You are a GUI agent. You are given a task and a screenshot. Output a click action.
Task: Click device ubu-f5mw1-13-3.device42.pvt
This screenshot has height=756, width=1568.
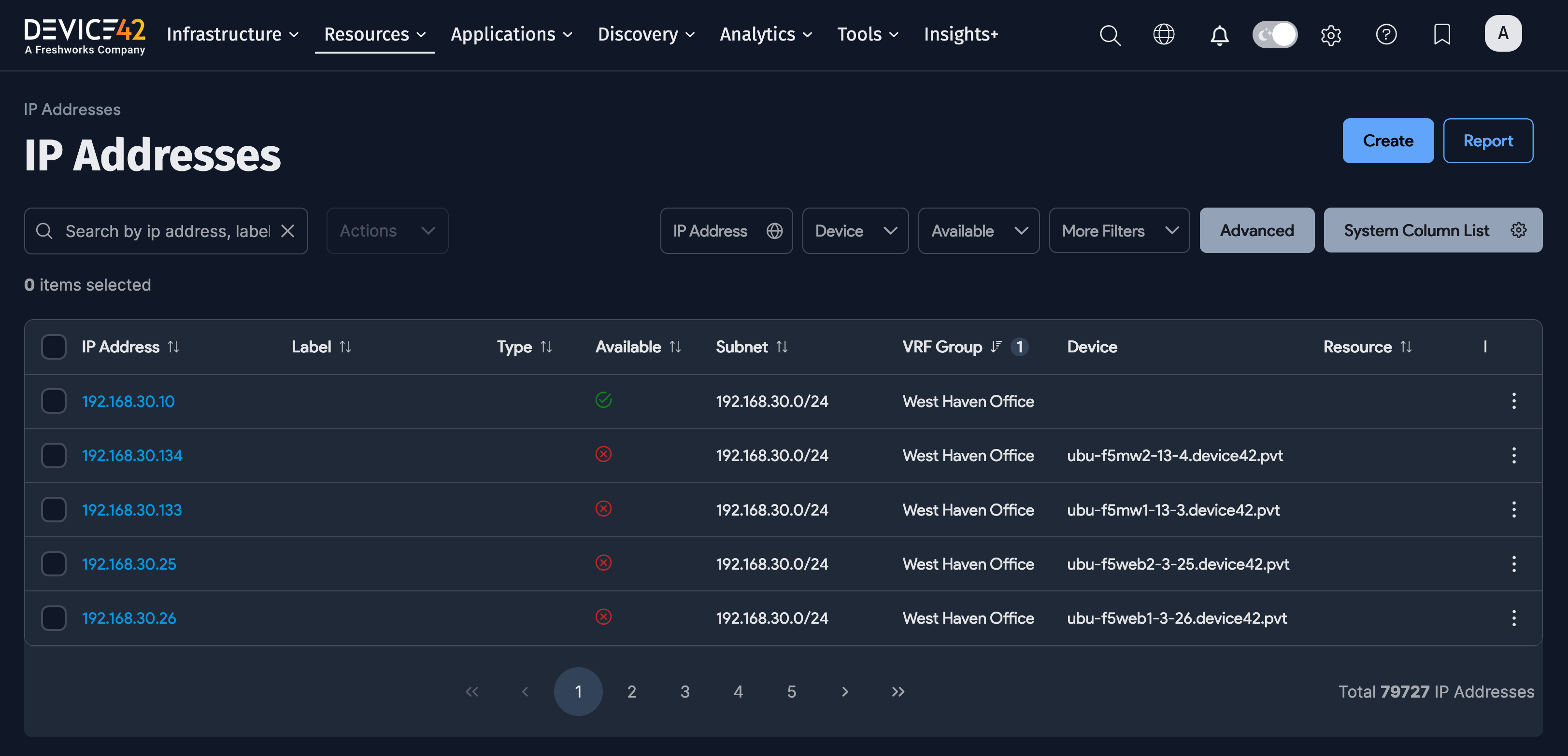coord(1173,510)
